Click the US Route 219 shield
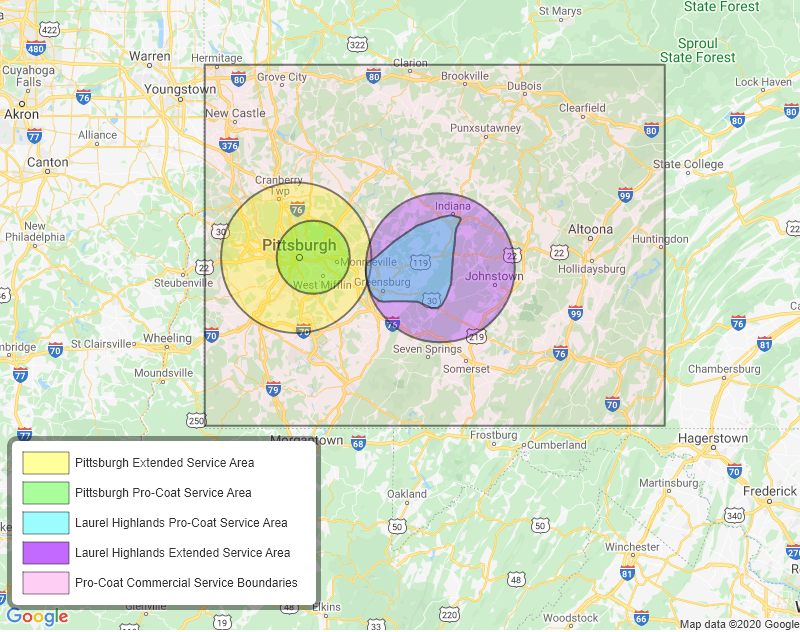 (476, 337)
